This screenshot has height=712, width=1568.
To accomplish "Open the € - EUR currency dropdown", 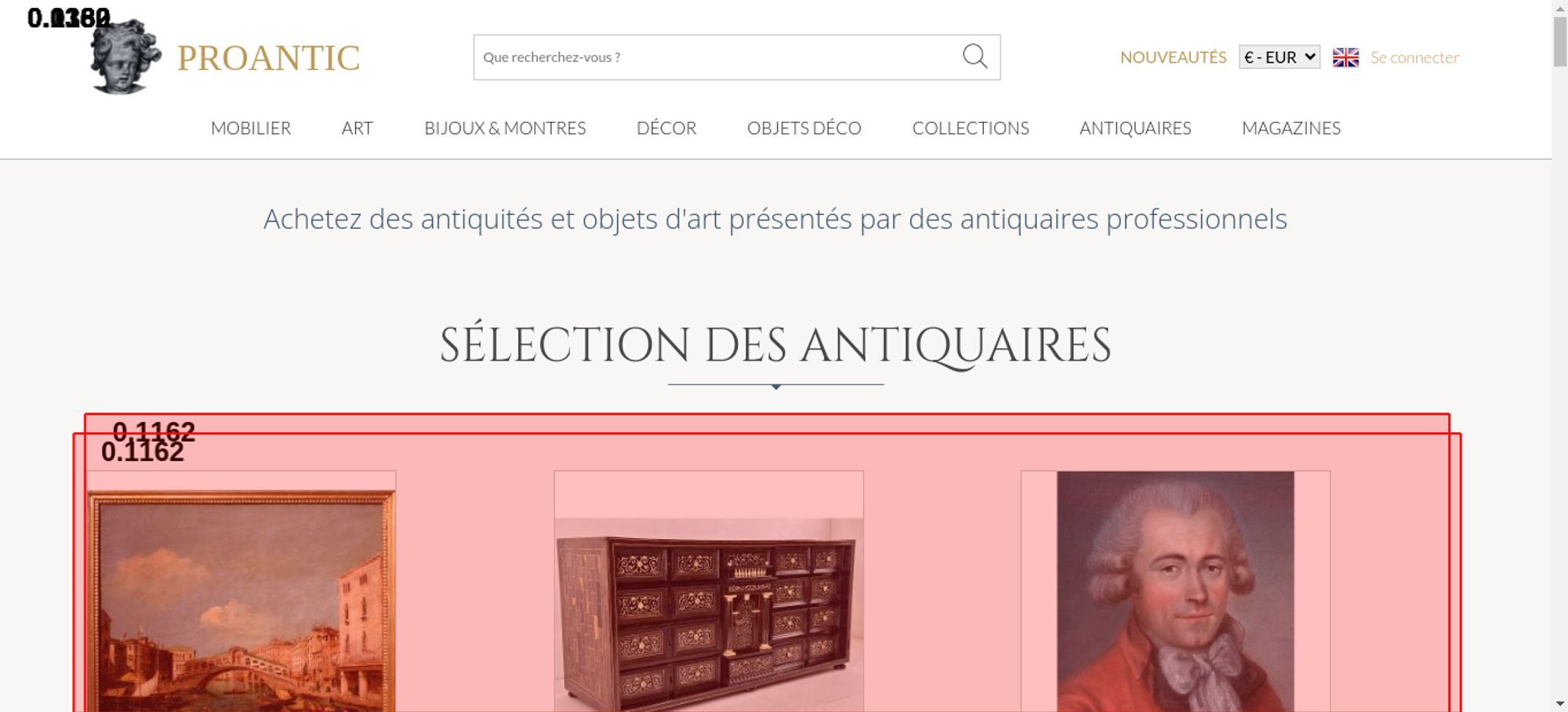I will coord(1279,57).
